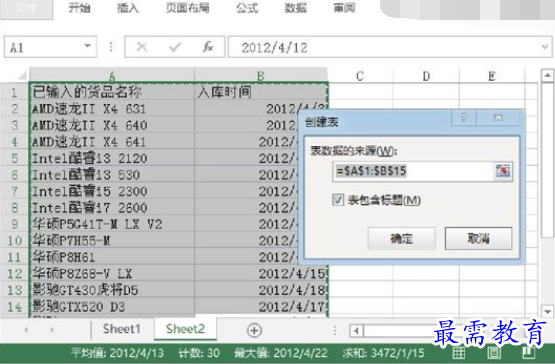Select column A header
The width and height of the screenshot is (555, 364).
[112, 75]
